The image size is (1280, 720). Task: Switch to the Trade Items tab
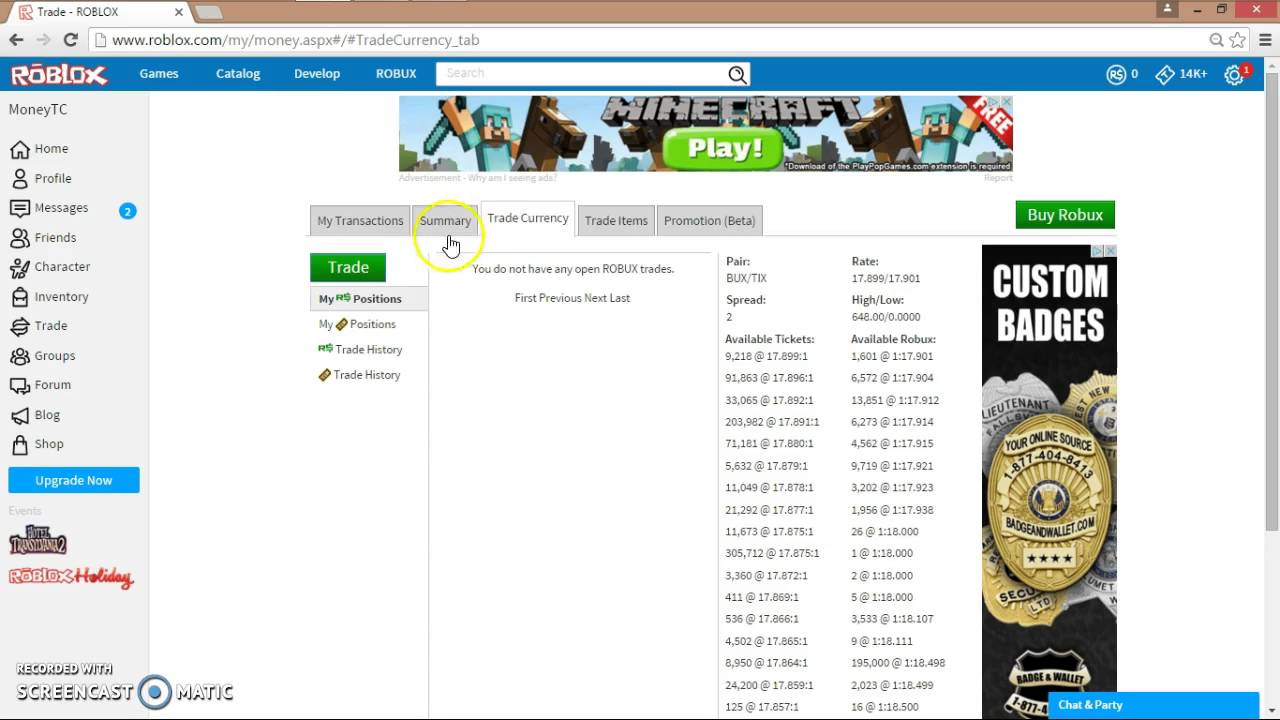tap(616, 221)
